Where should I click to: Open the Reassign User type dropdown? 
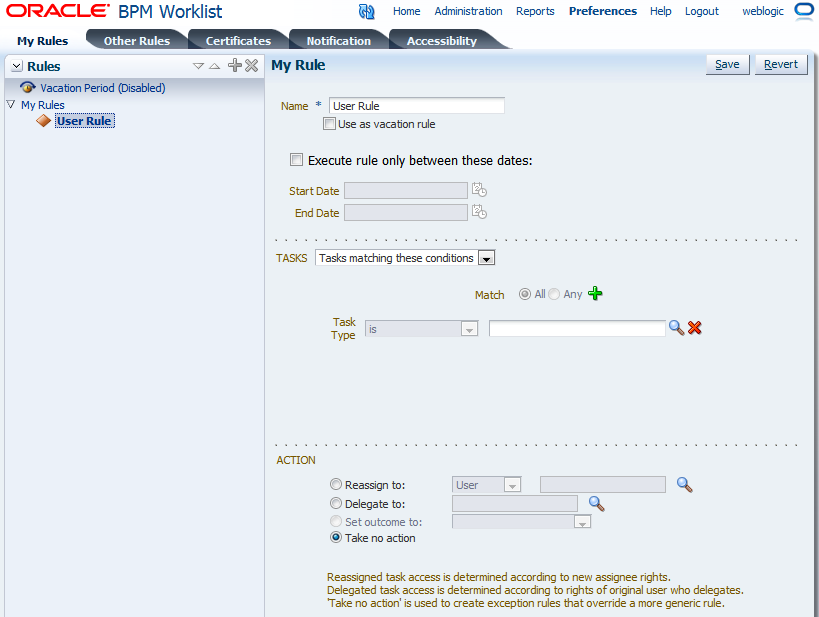coord(512,485)
